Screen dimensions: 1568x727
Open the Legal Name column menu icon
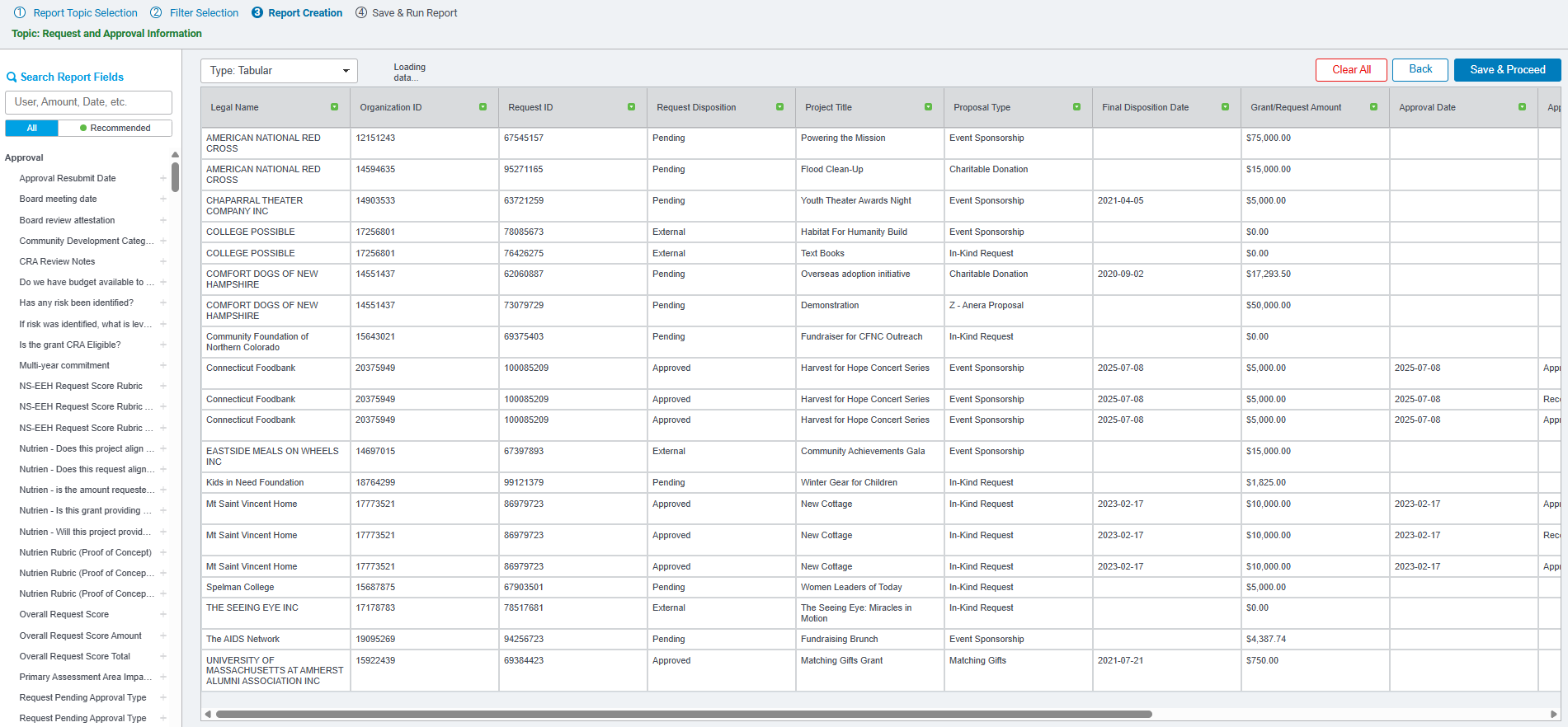334,107
